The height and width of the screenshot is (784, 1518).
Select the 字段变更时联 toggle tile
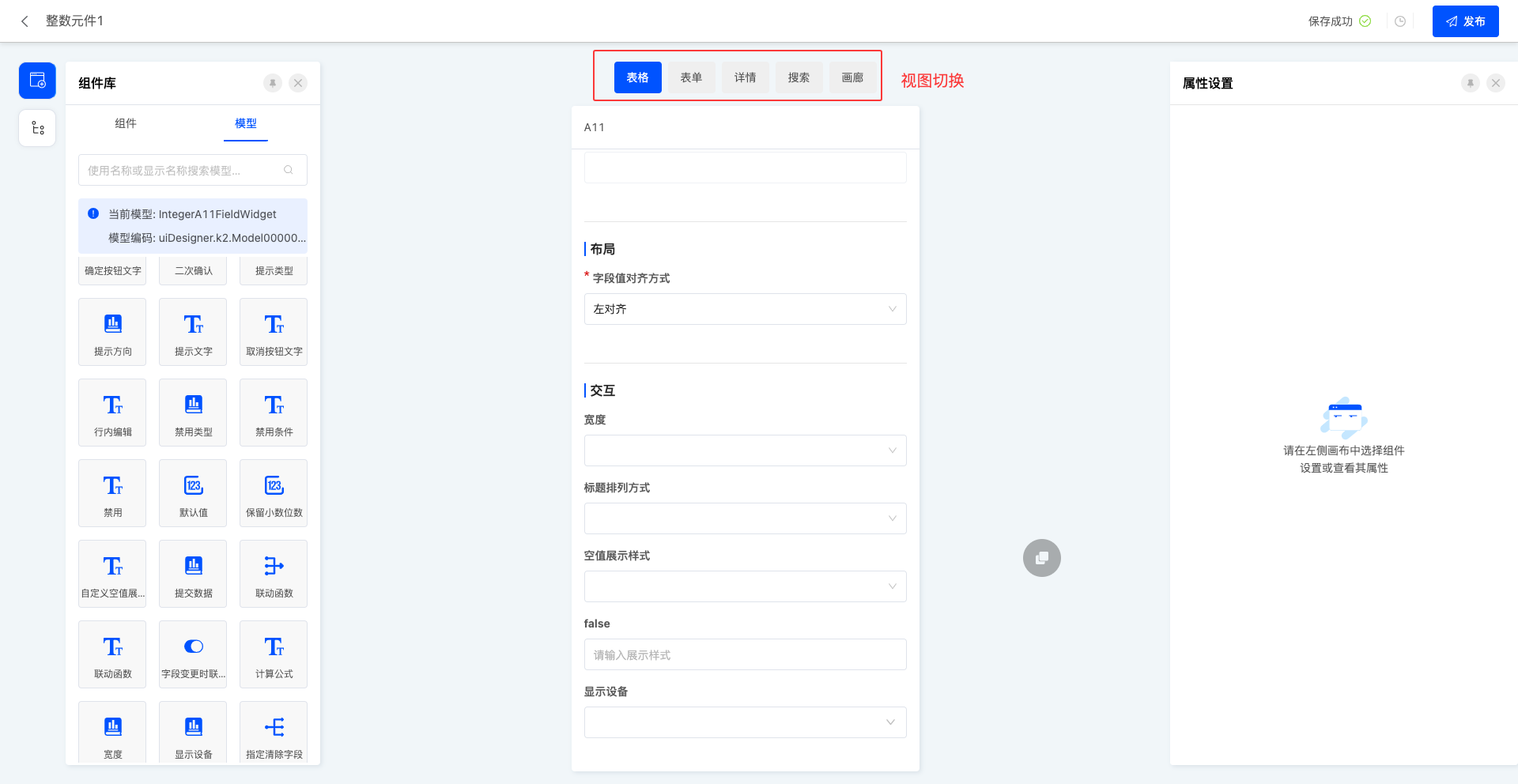pyautogui.click(x=193, y=654)
